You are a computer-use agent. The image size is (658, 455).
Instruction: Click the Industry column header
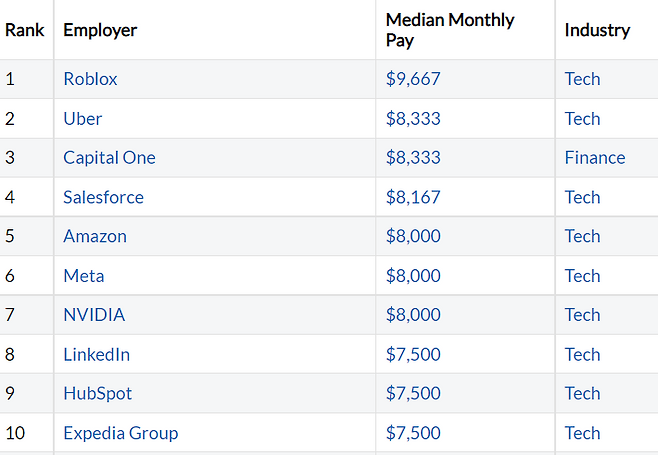point(597,30)
